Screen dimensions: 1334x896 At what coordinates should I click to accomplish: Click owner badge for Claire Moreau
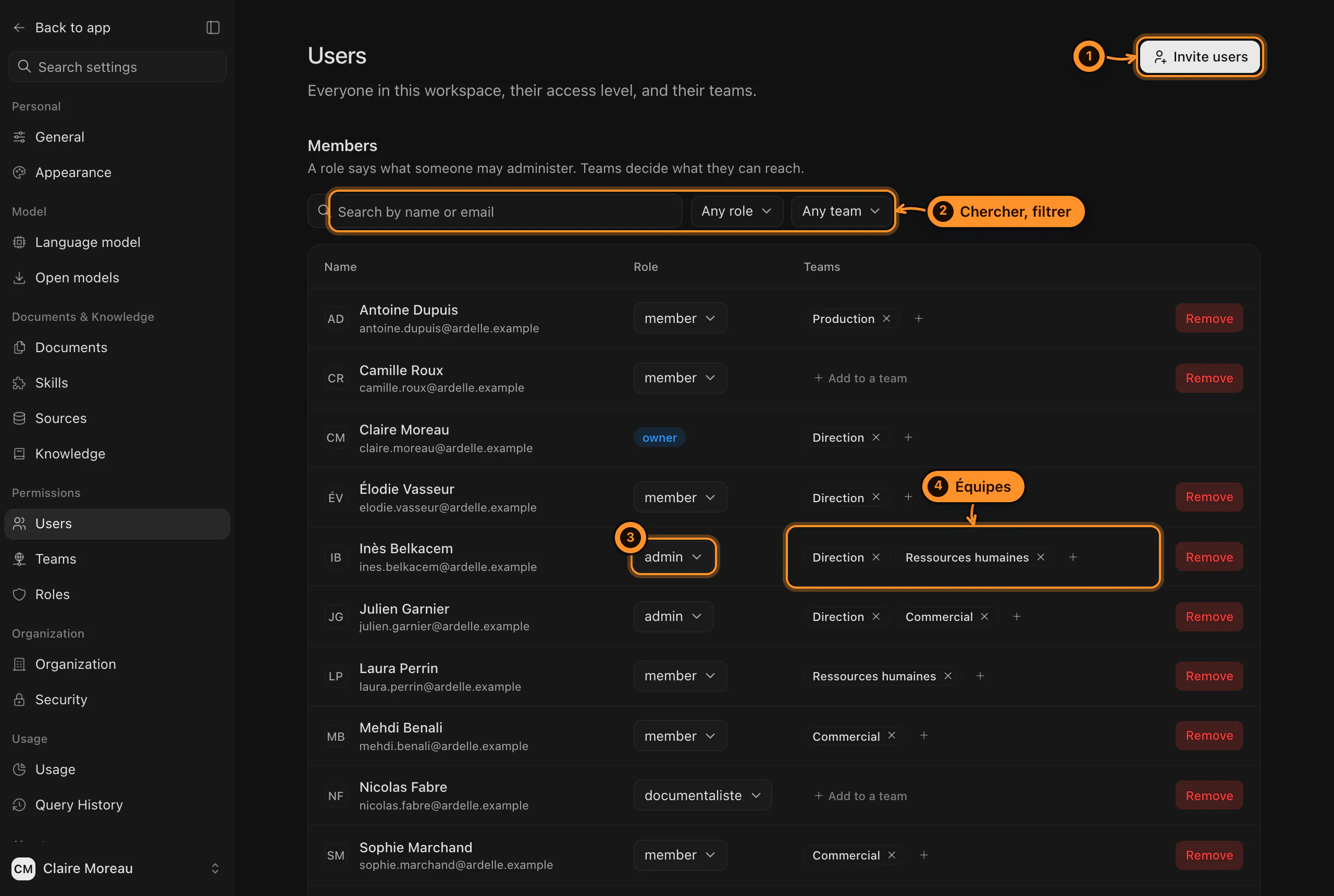[x=659, y=438]
